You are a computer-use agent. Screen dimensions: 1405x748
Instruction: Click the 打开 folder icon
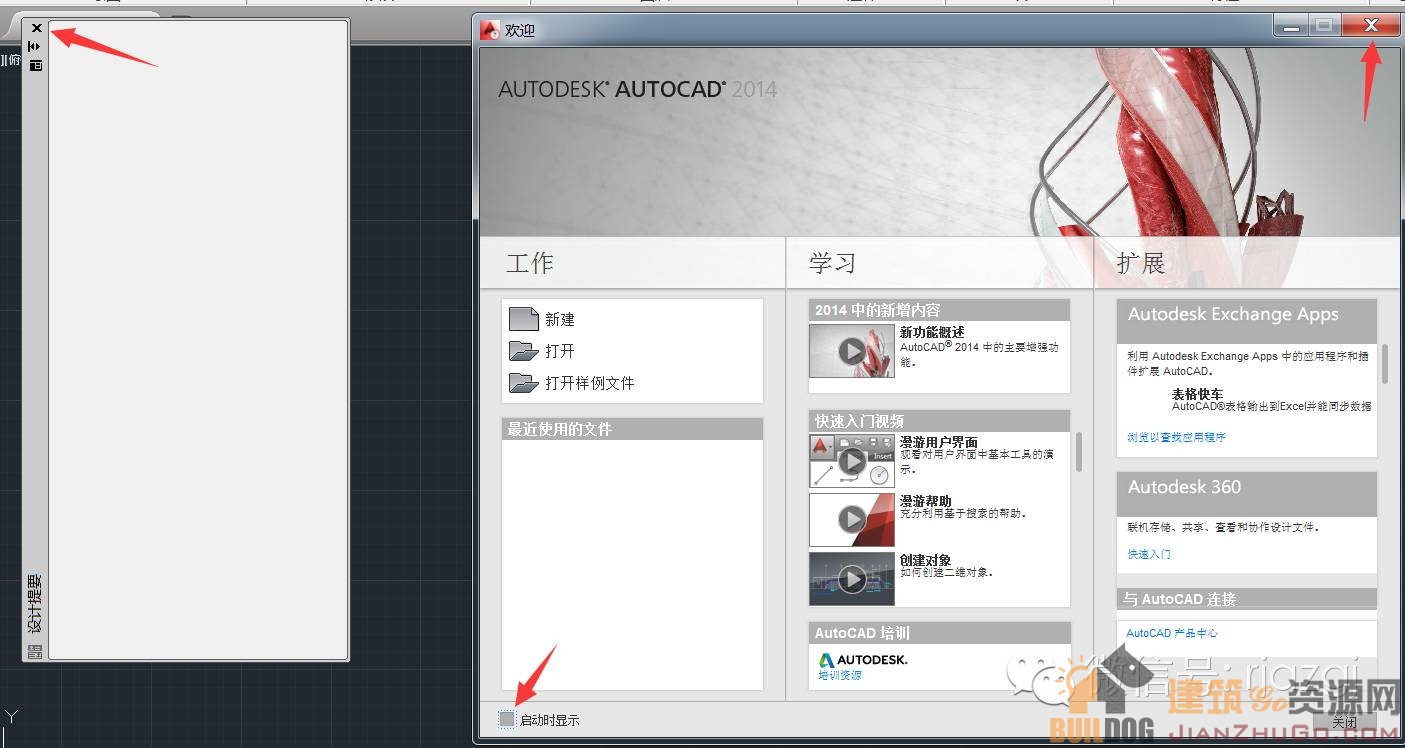pyautogui.click(x=524, y=351)
